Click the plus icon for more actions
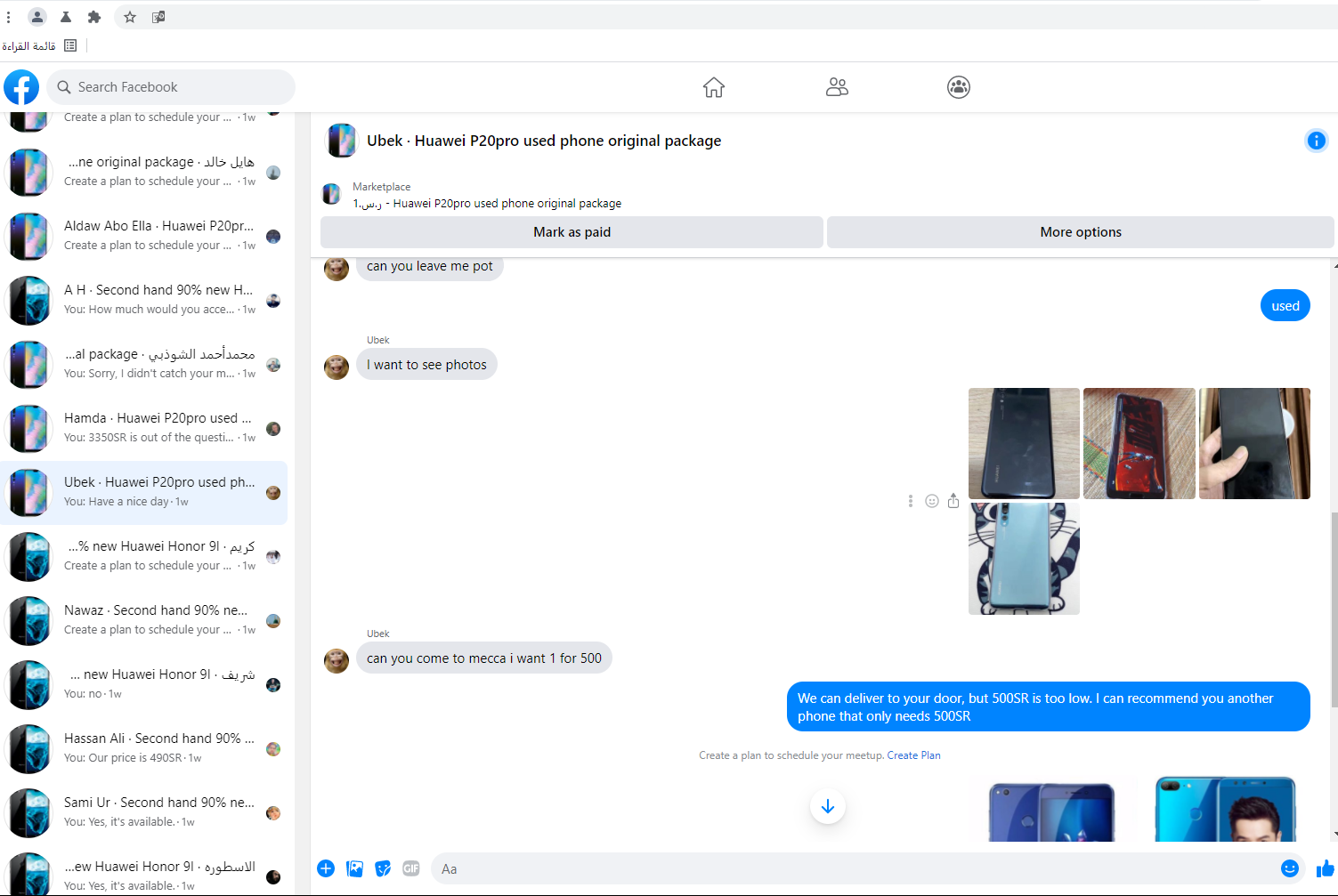Screen dimensions: 1338x896 pos(326,868)
